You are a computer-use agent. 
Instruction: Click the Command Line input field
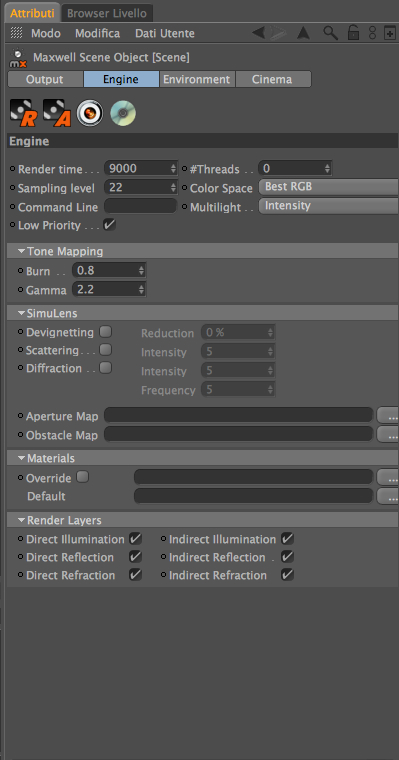tap(141, 206)
